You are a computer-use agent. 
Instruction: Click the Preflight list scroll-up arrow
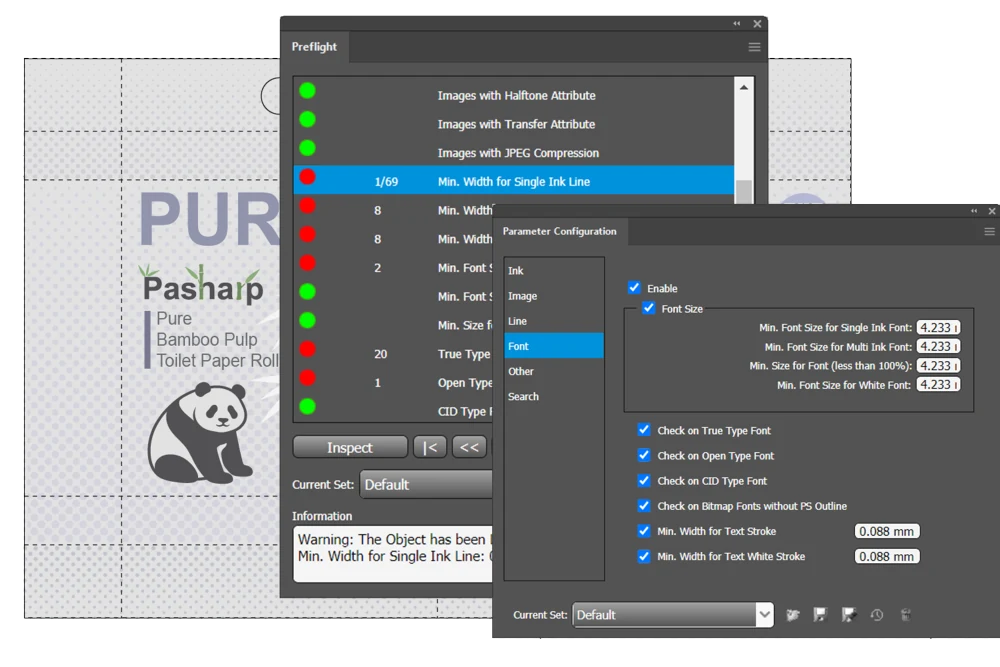pos(744,87)
